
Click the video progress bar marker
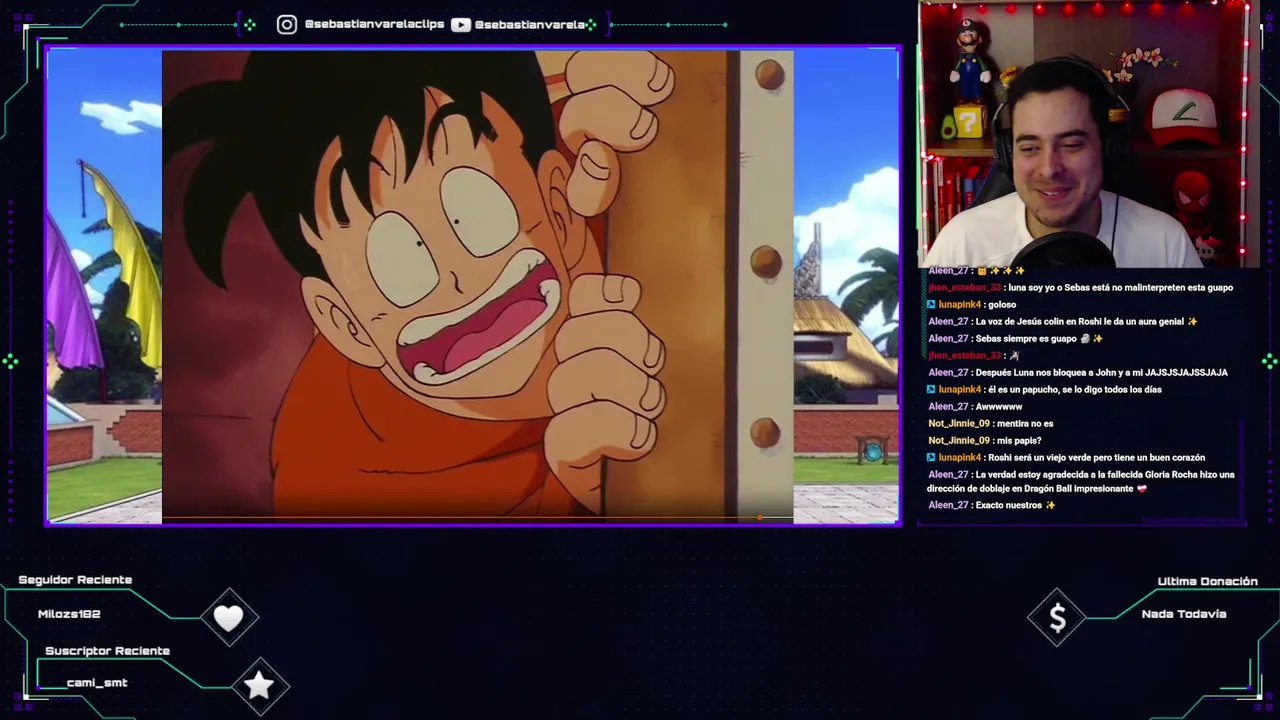coord(760,518)
